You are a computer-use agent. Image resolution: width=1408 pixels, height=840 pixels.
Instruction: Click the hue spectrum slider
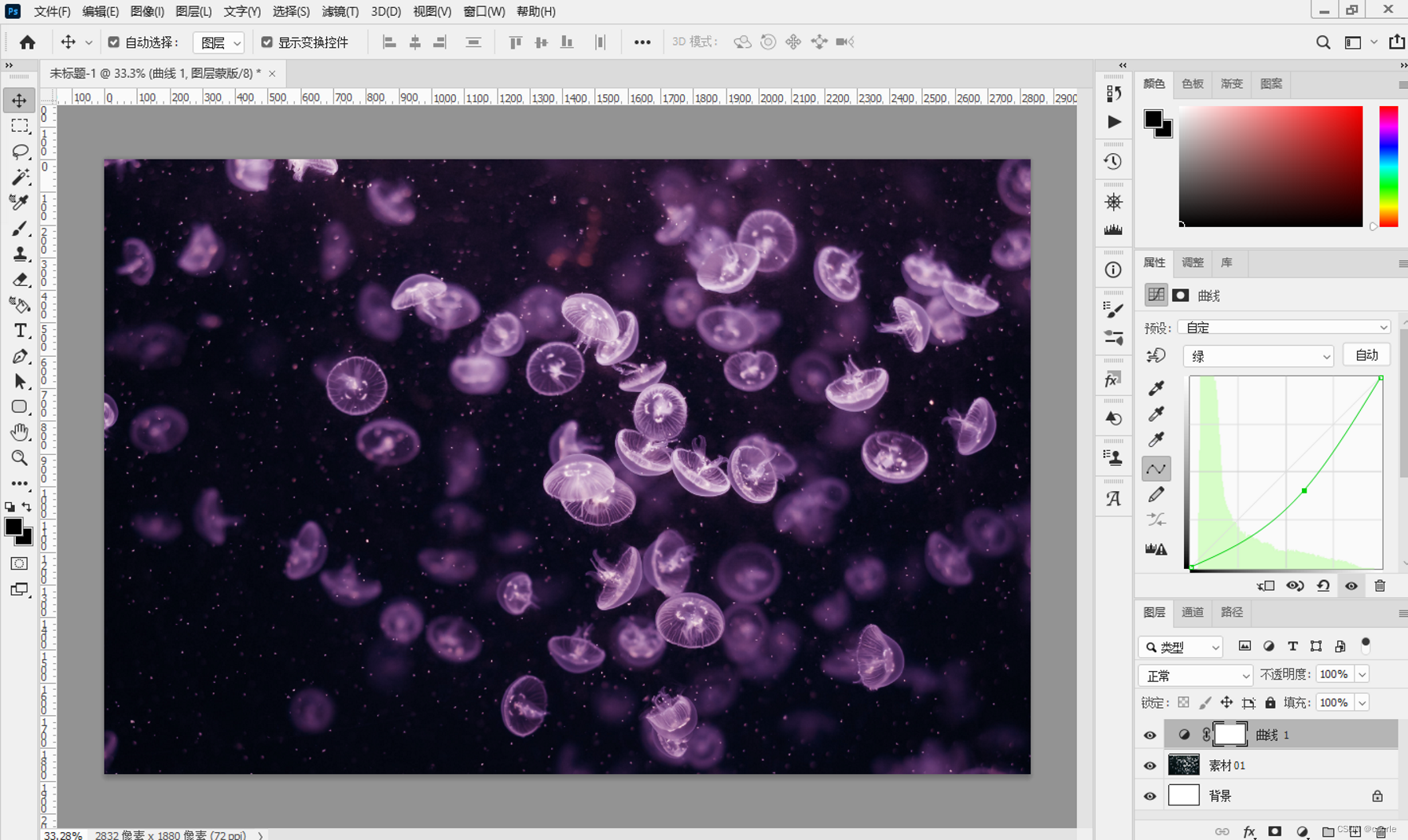click(x=1388, y=167)
